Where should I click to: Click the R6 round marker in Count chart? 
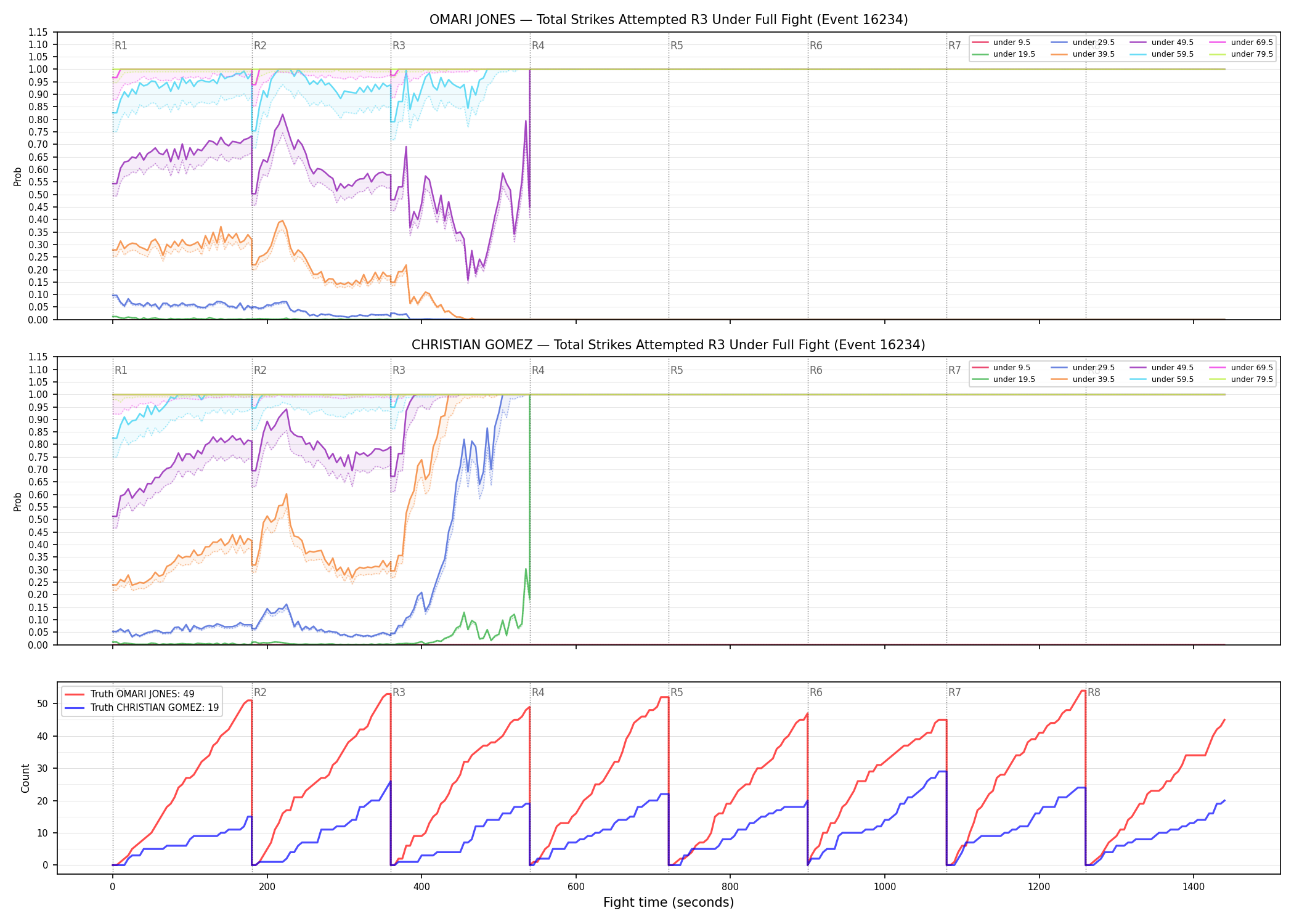pos(816,692)
